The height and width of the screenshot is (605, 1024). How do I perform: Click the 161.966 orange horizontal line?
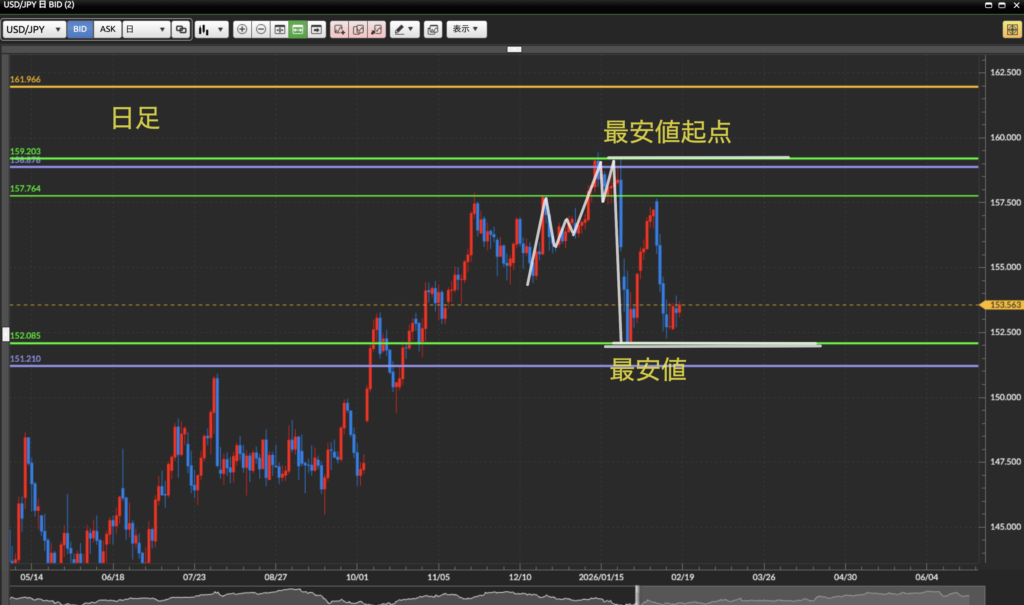click(x=500, y=87)
